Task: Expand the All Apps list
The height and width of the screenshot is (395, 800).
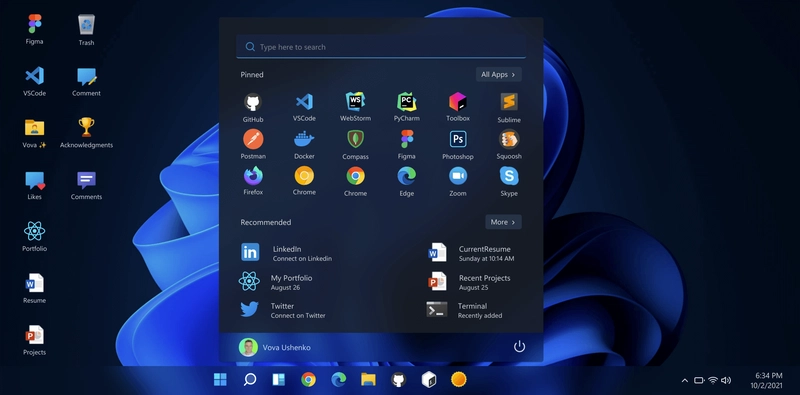Action: pyautogui.click(x=498, y=75)
